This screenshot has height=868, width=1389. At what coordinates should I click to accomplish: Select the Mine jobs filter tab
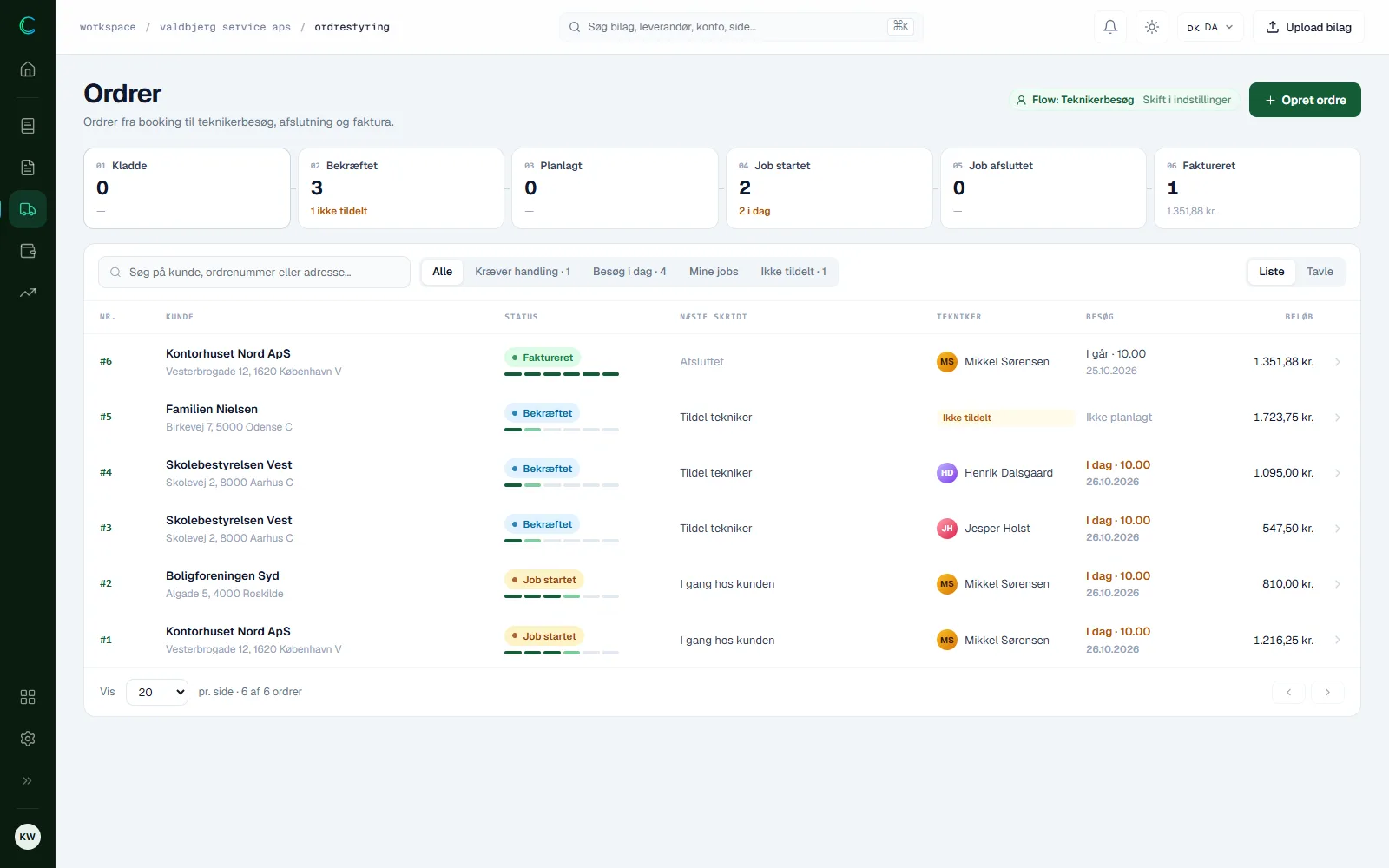coord(714,272)
